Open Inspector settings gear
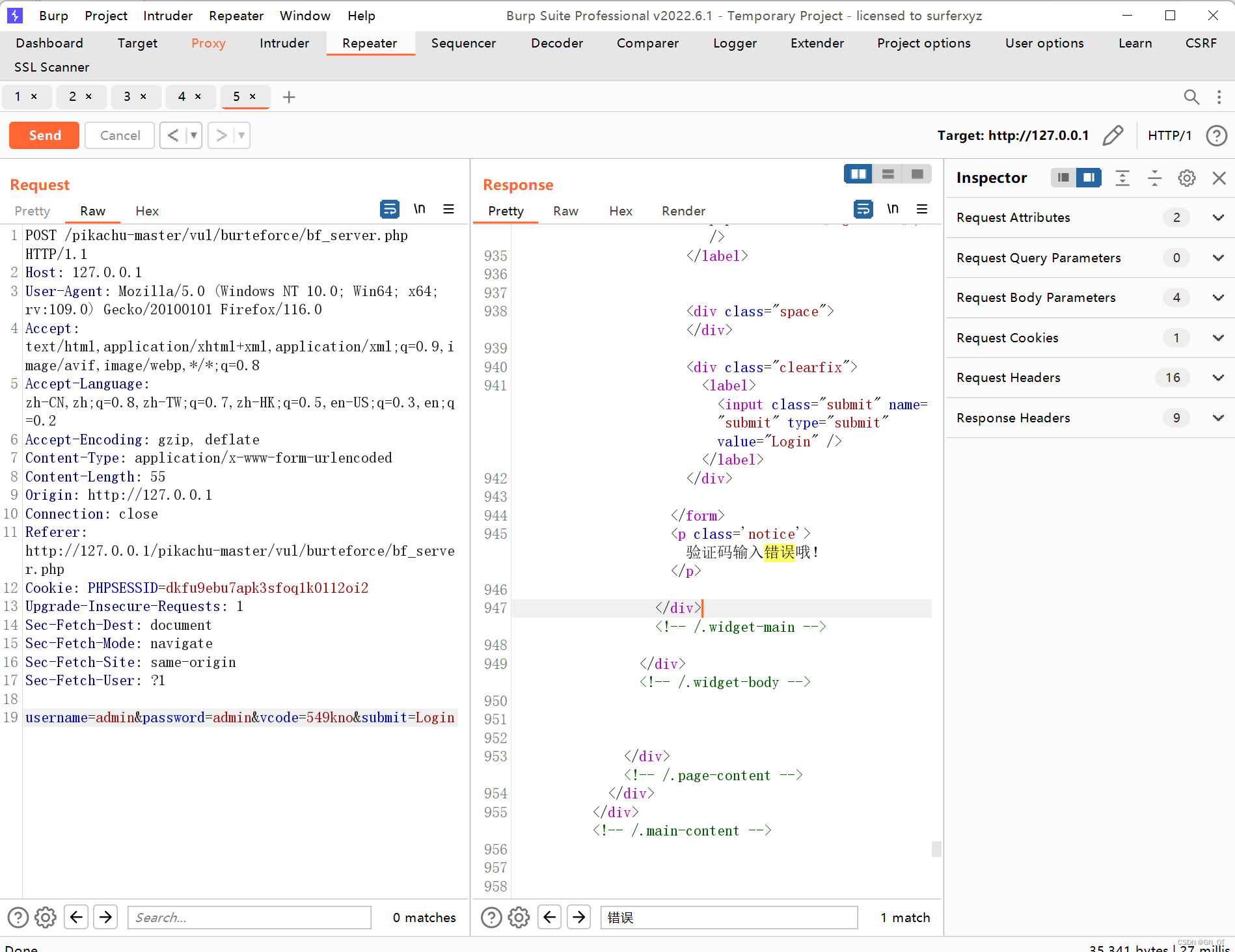 click(x=1187, y=178)
